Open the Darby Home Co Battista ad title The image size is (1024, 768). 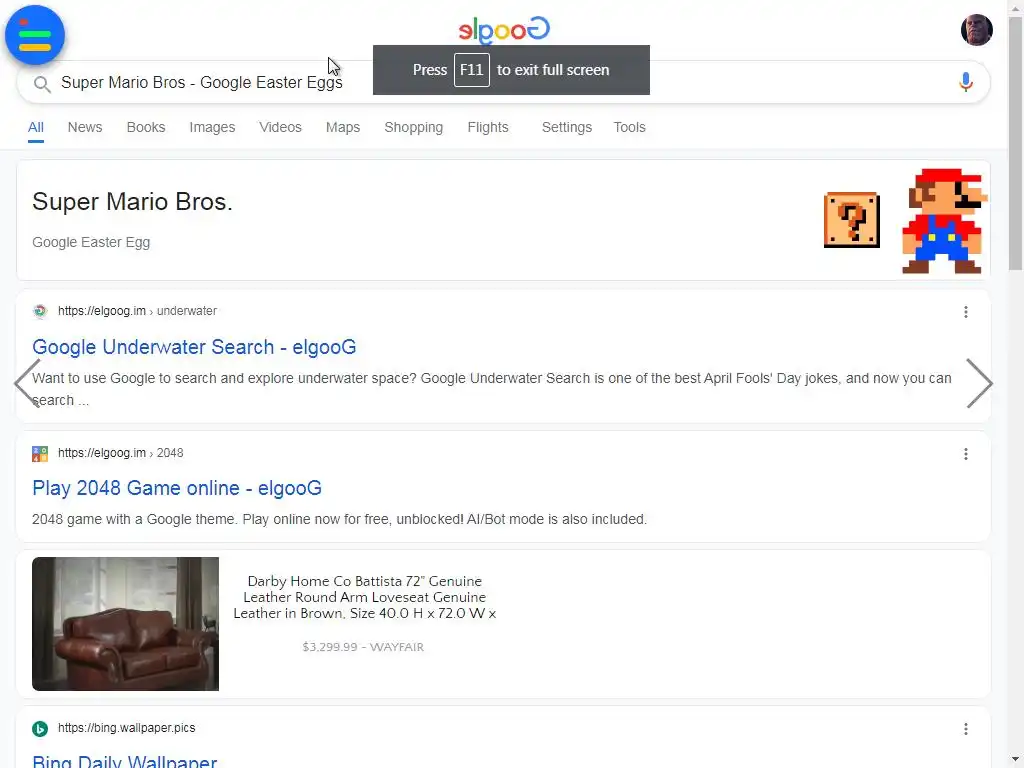coord(364,597)
